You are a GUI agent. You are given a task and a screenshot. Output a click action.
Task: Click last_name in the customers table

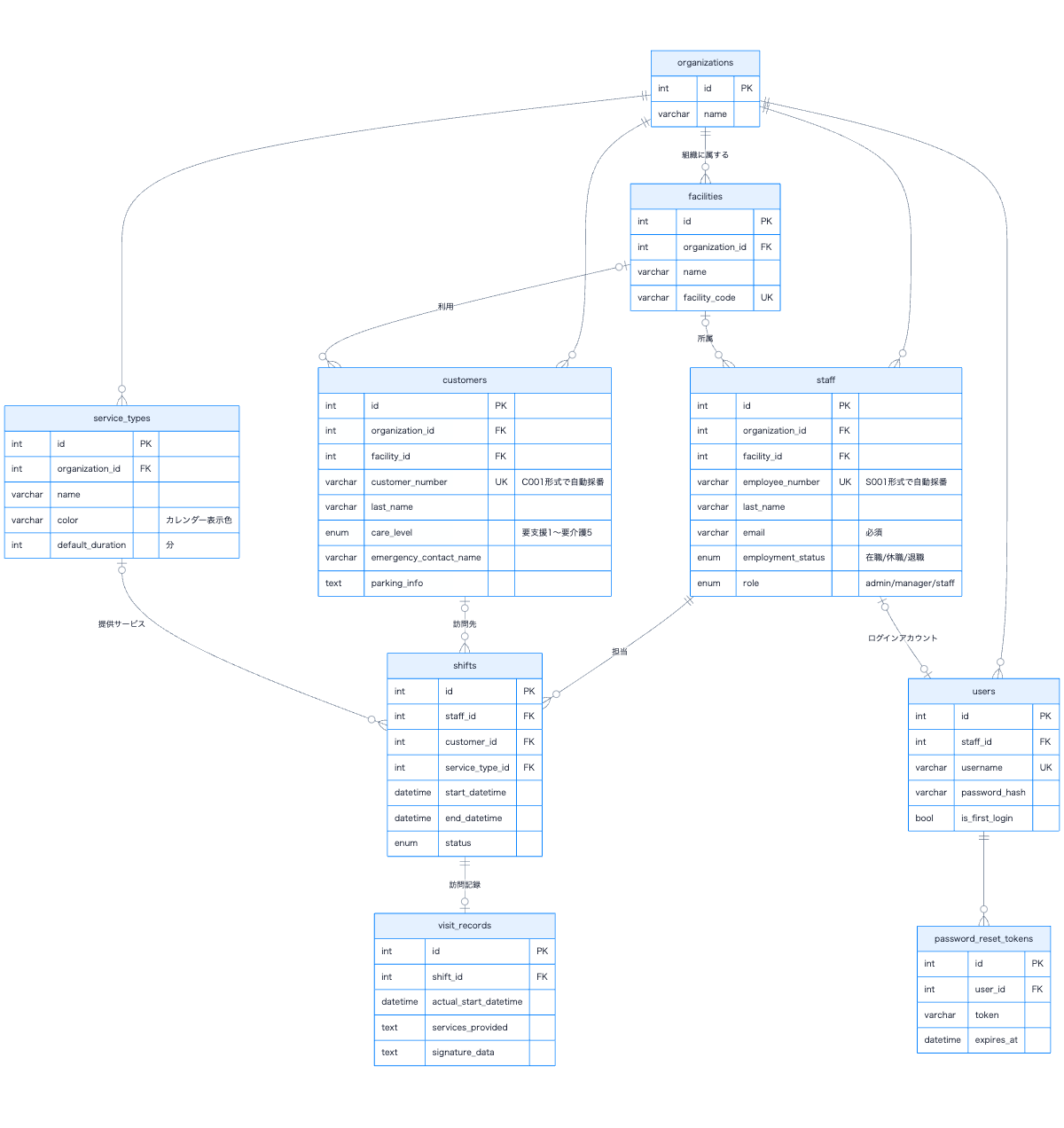[x=426, y=507]
